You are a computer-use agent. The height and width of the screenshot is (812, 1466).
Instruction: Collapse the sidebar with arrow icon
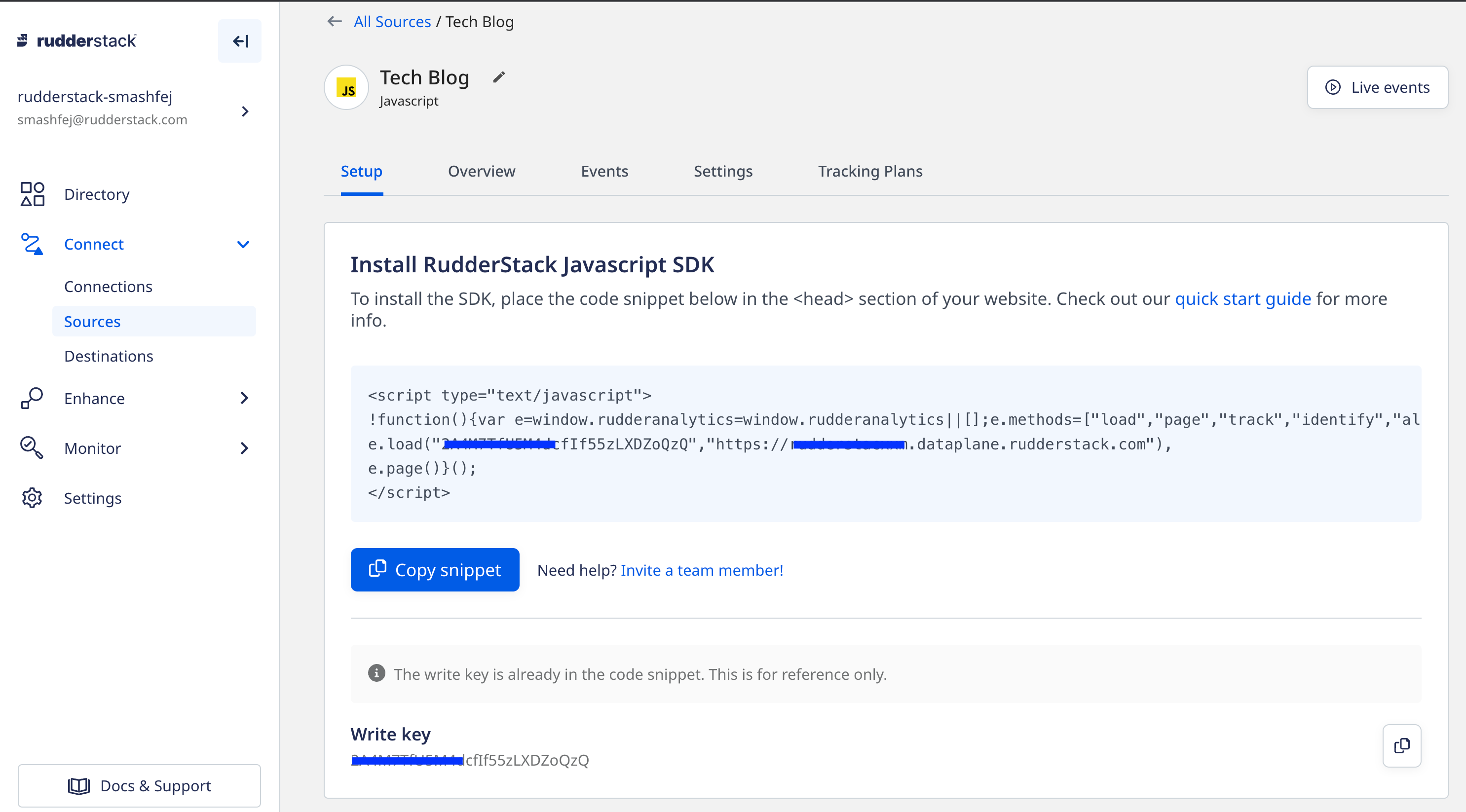(x=240, y=41)
